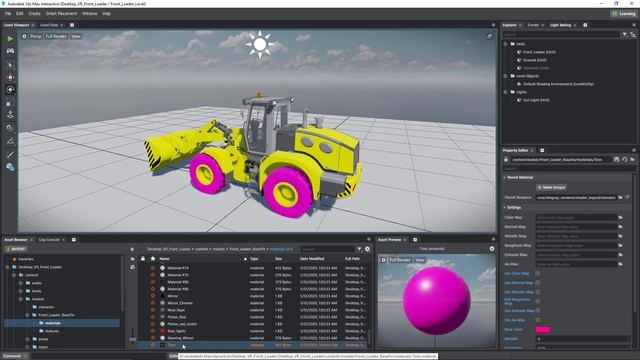Click the Make Unique button
This screenshot has height=360, width=640.
coord(551,187)
